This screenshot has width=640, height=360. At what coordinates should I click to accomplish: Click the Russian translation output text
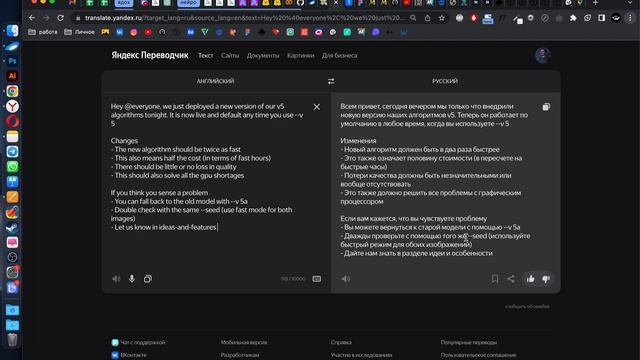point(436,180)
